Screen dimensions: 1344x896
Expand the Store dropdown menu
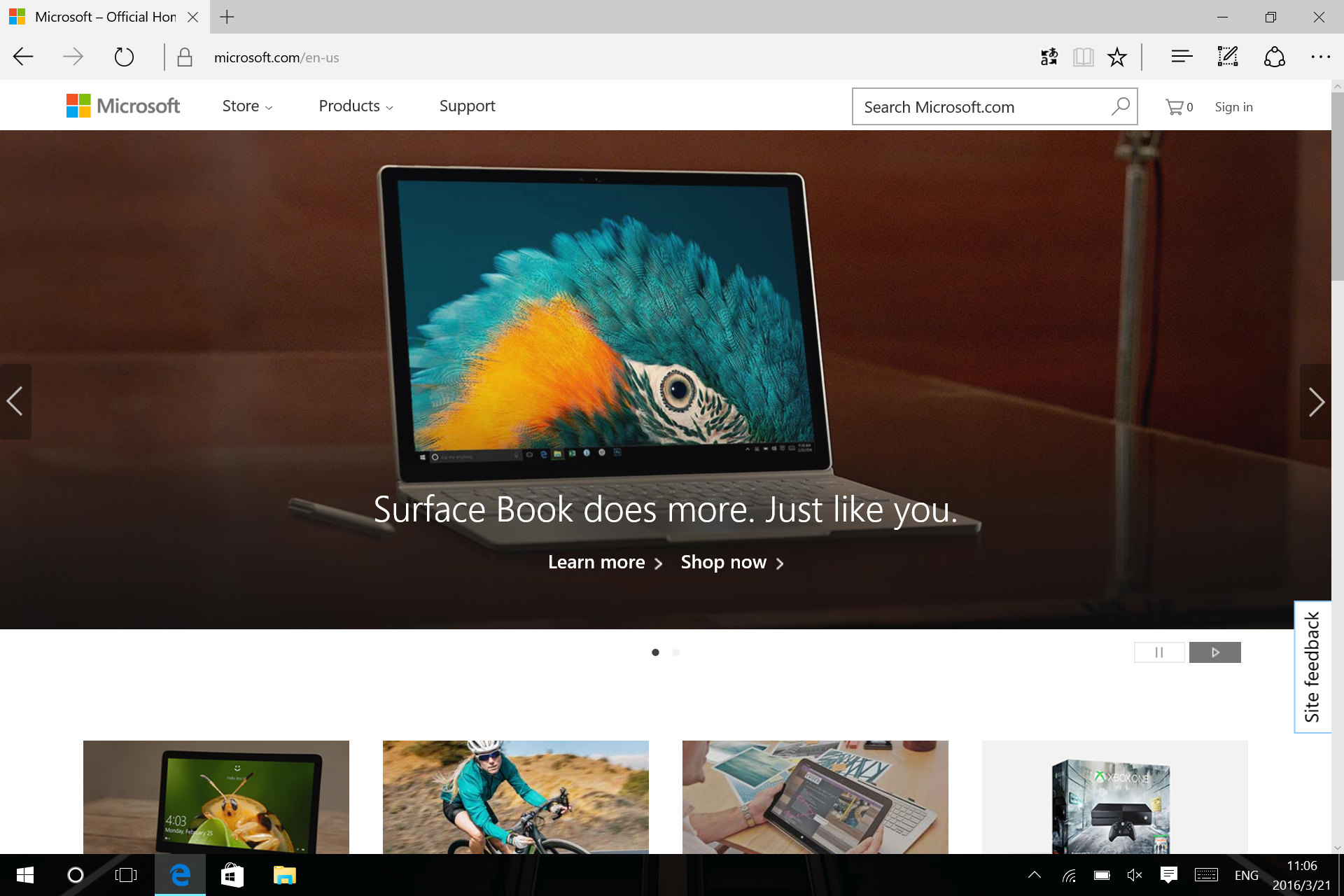pos(247,106)
